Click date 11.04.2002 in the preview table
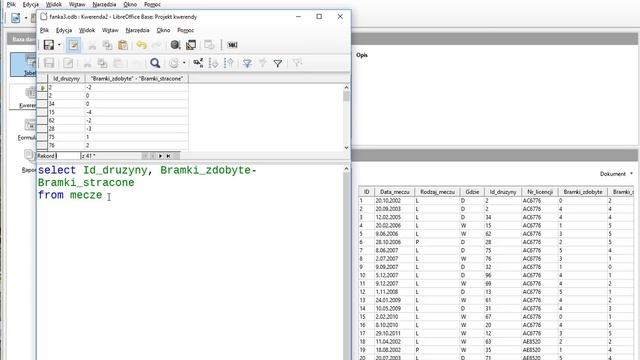 click(x=388, y=342)
